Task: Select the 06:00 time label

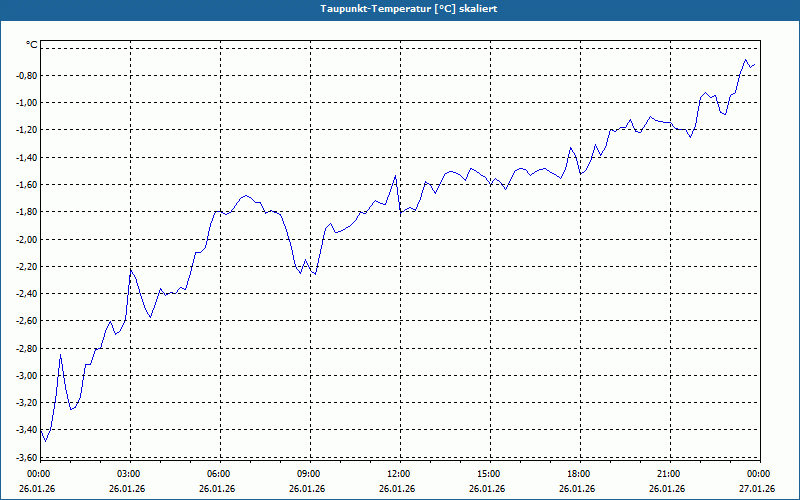Action: coord(219,474)
